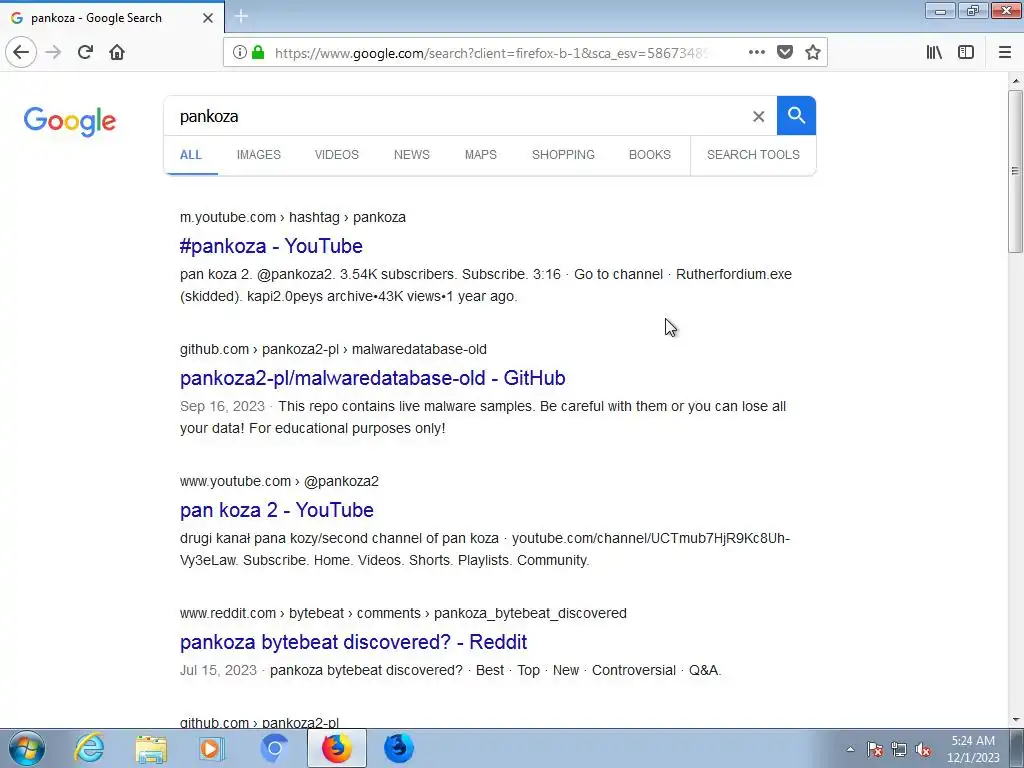
Task: Click network status tray icon
Action: click(x=899, y=749)
